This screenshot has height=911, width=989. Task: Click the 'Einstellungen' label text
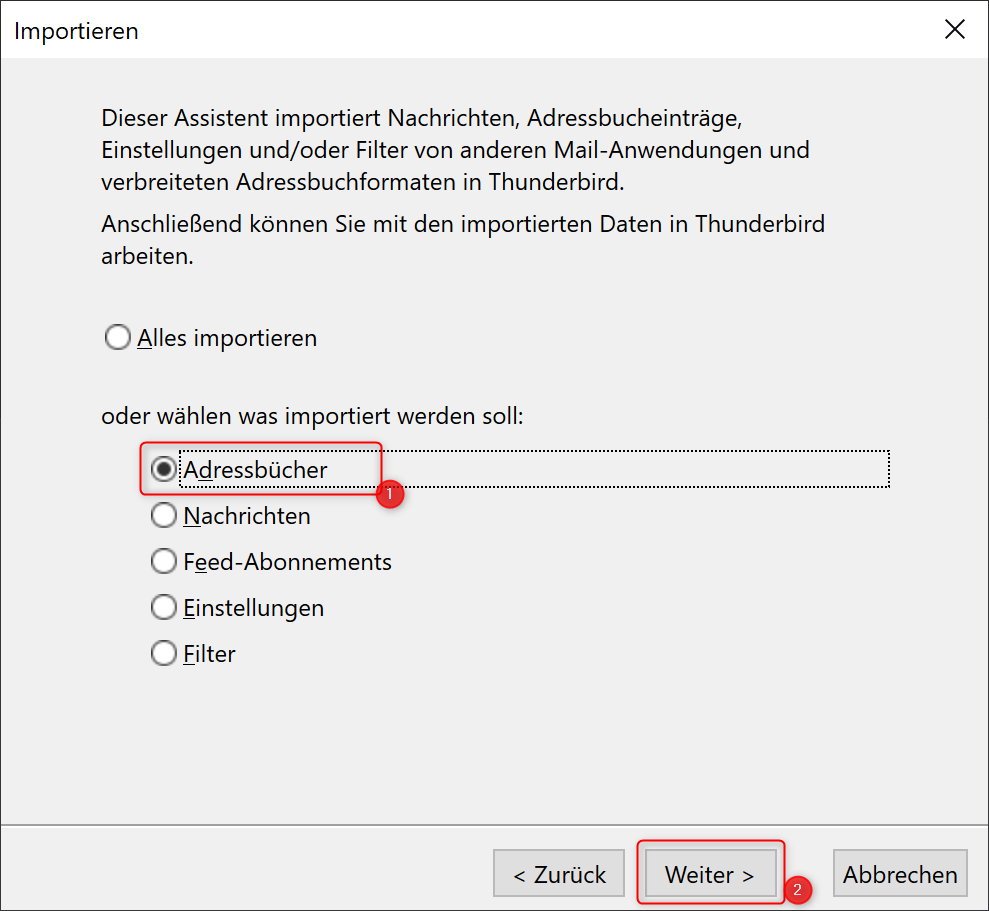pos(254,608)
